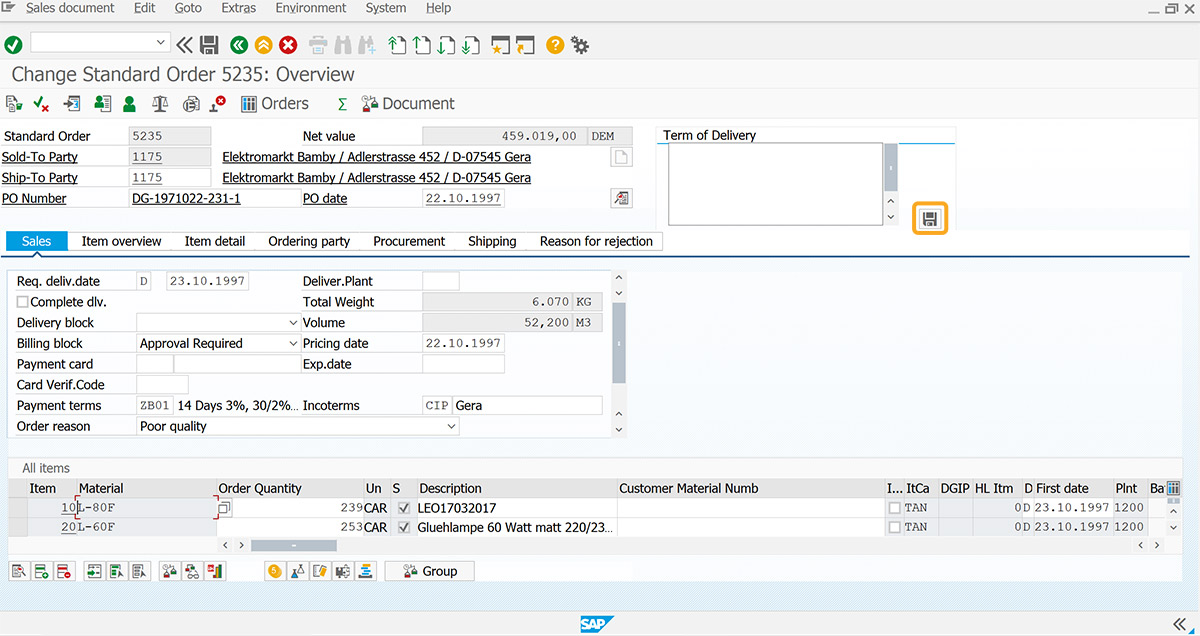This screenshot has width=1200, height=636.
Task: Click the delete item red-minus icon
Action: (63, 571)
